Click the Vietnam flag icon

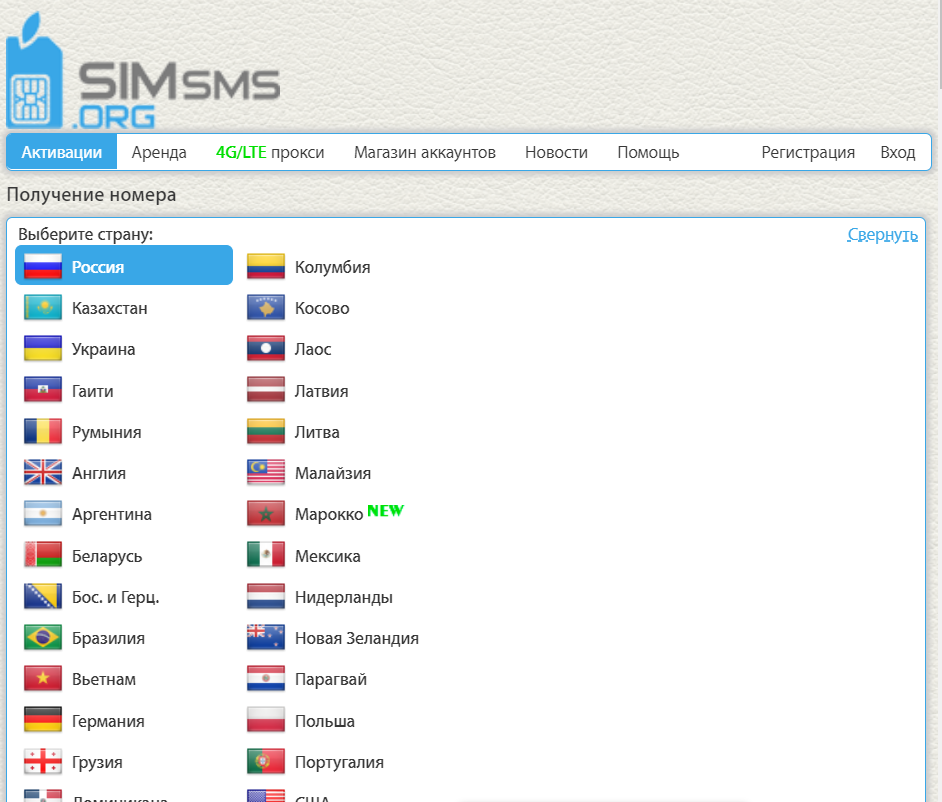coord(43,679)
